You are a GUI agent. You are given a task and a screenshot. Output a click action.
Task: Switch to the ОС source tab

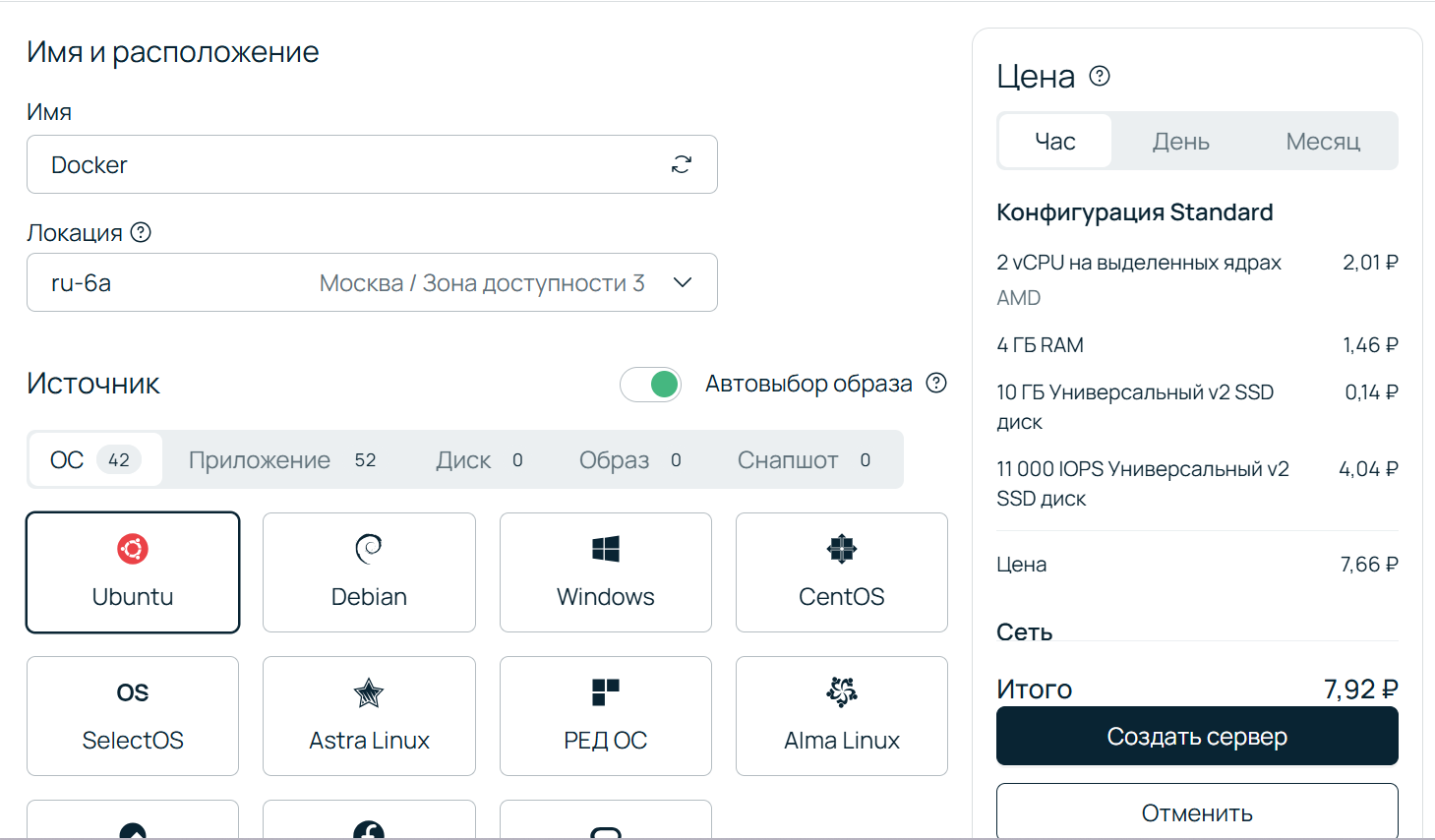tap(95, 459)
